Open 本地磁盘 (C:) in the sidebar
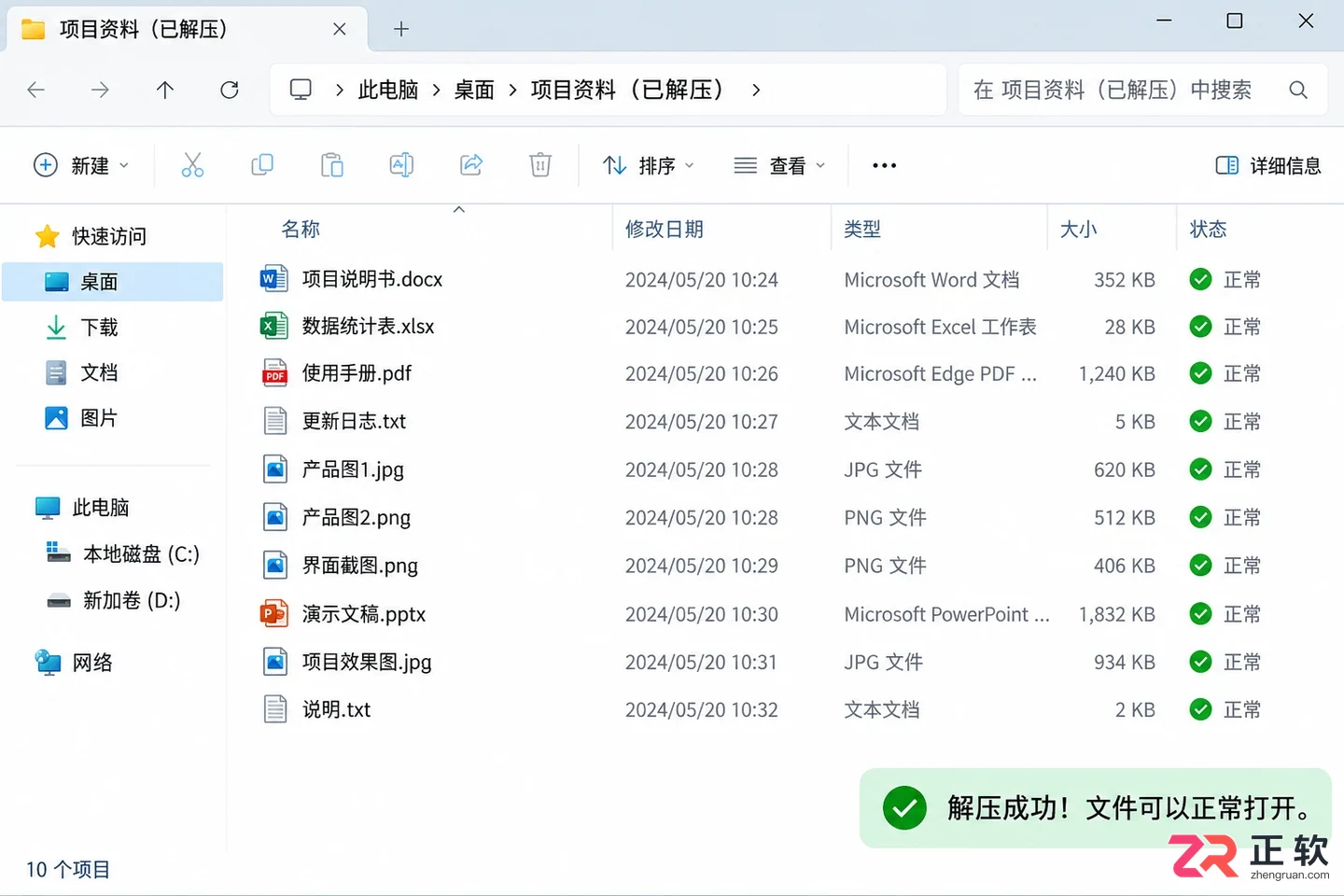The height and width of the screenshot is (896, 1344). coord(122,554)
